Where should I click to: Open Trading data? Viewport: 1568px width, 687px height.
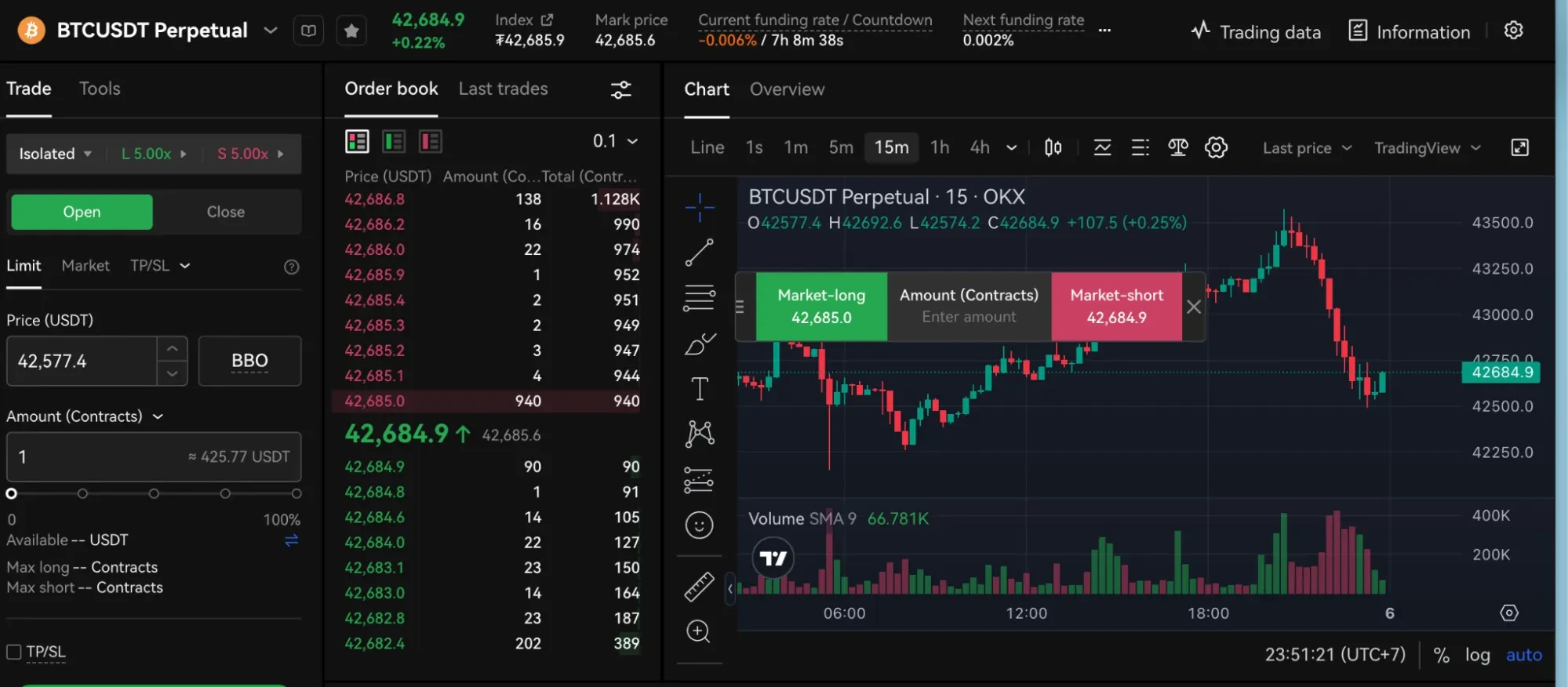coord(1255,32)
